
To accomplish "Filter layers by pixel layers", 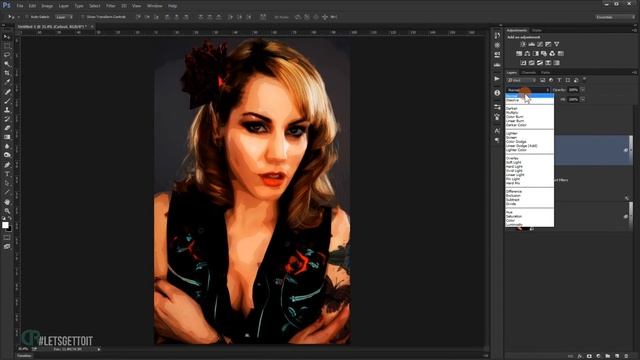I will (x=542, y=80).
